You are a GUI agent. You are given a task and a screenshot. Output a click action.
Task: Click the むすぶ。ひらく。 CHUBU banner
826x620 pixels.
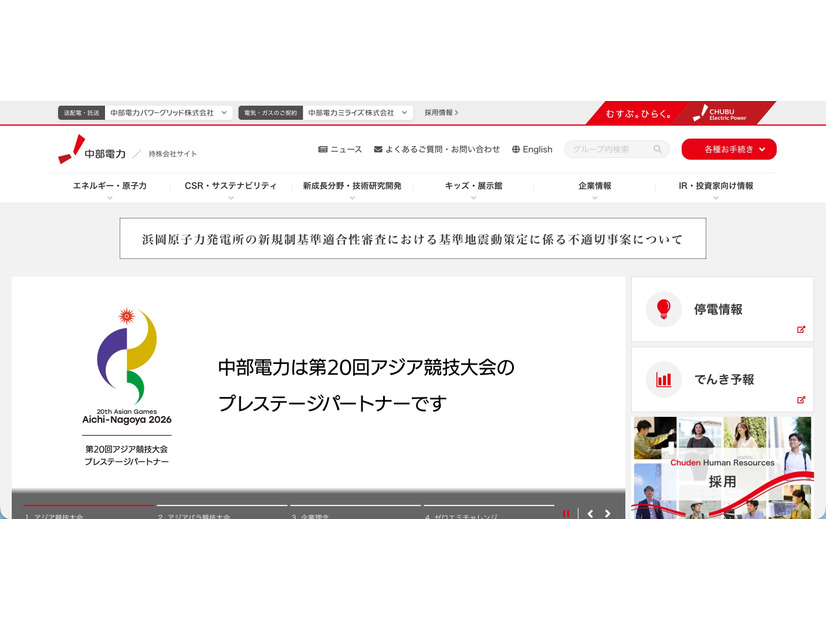click(681, 113)
